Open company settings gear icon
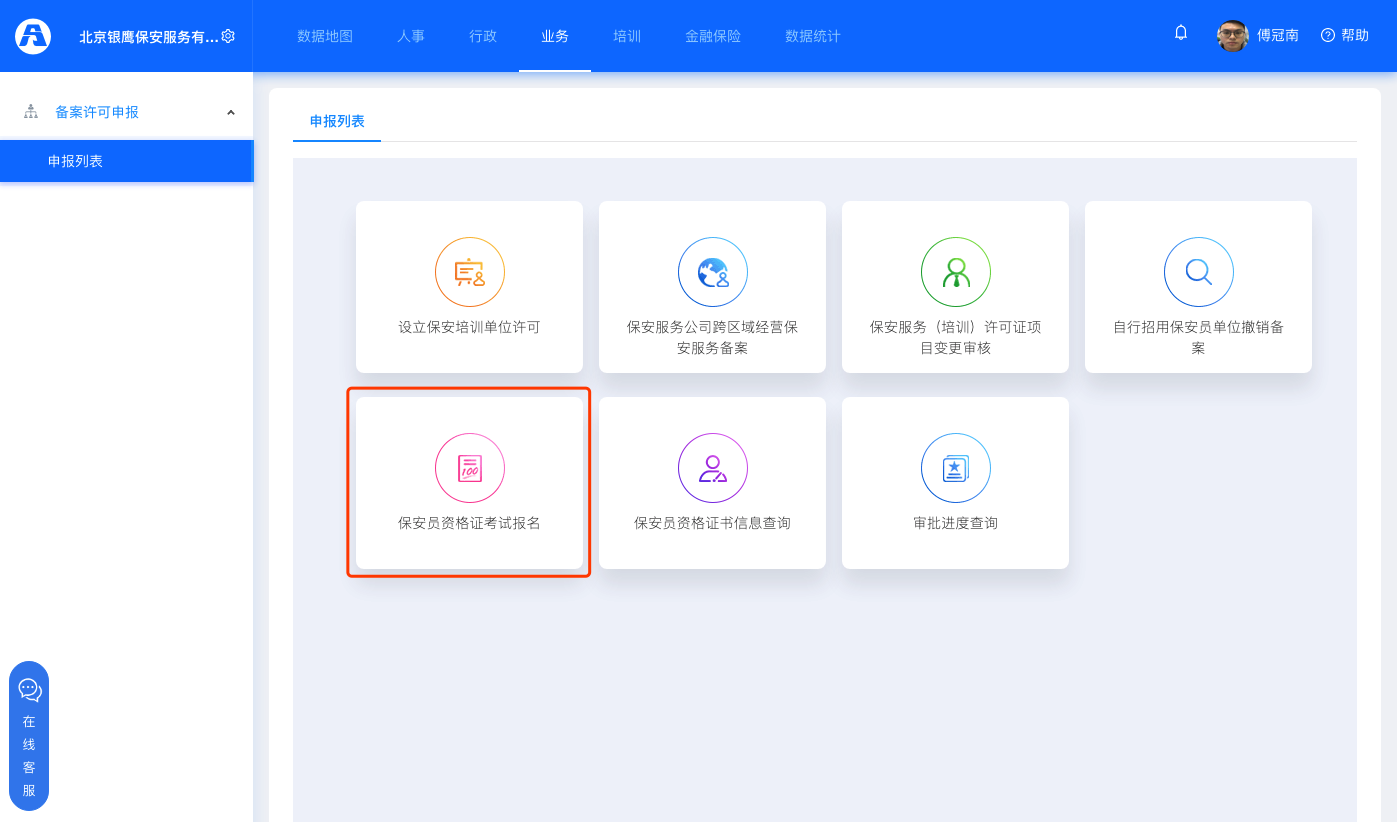The height and width of the screenshot is (822, 1397). [228, 36]
